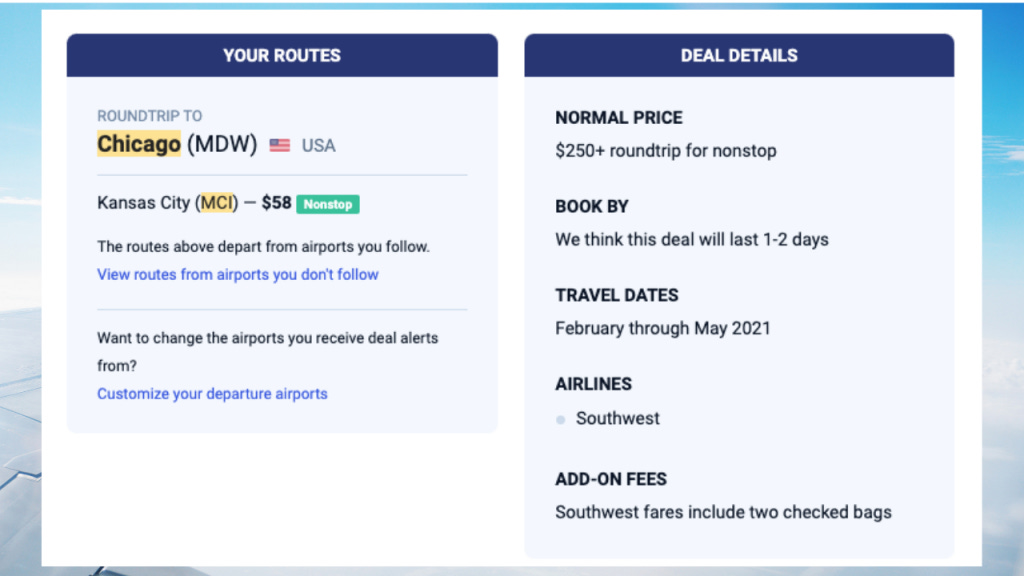Image resolution: width=1024 pixels, height=576 pixels.
Task: Follow the 'Customize your departure airports' link
Action: point(212,394)
